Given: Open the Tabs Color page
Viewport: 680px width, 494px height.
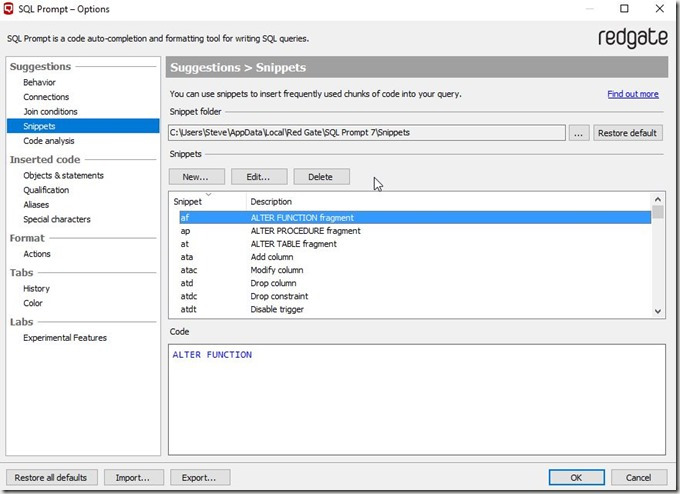Looking at the screenshot, I should 33,303.
